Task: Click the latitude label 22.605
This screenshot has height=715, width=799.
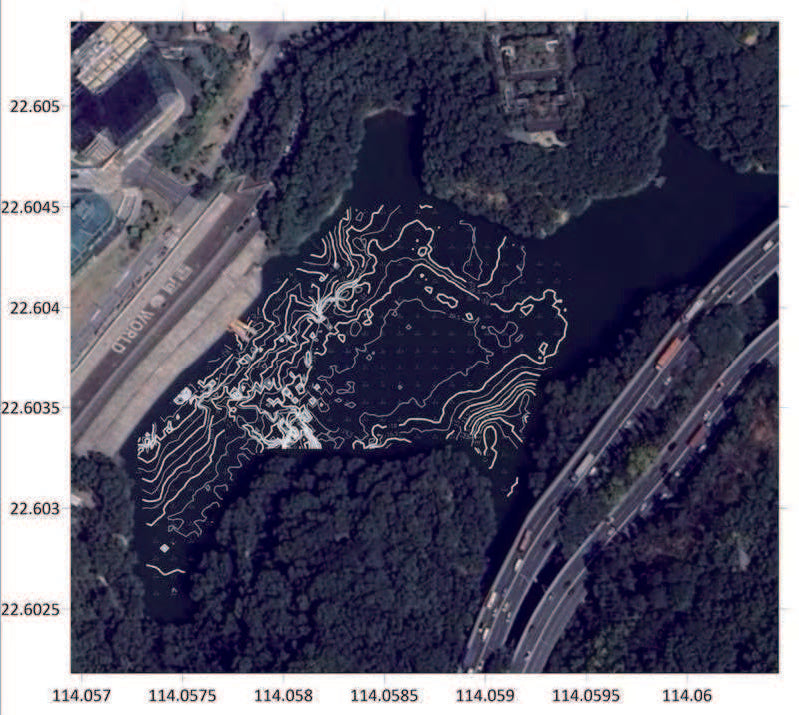Action: 34,107
